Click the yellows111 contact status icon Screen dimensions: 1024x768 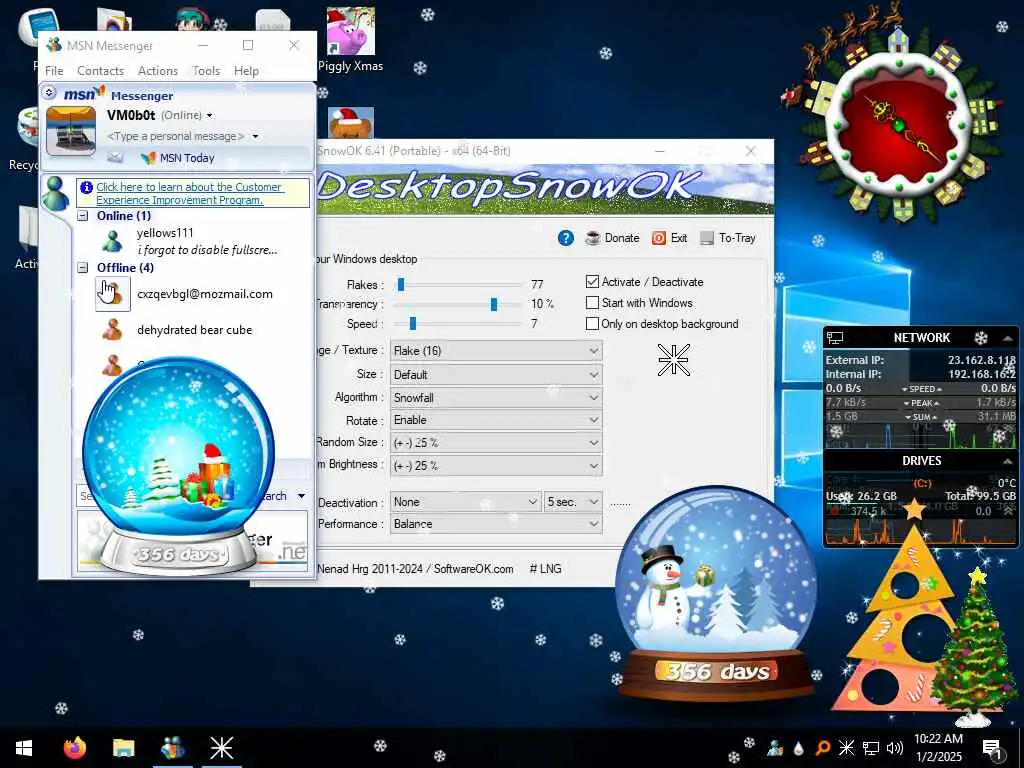112,241
